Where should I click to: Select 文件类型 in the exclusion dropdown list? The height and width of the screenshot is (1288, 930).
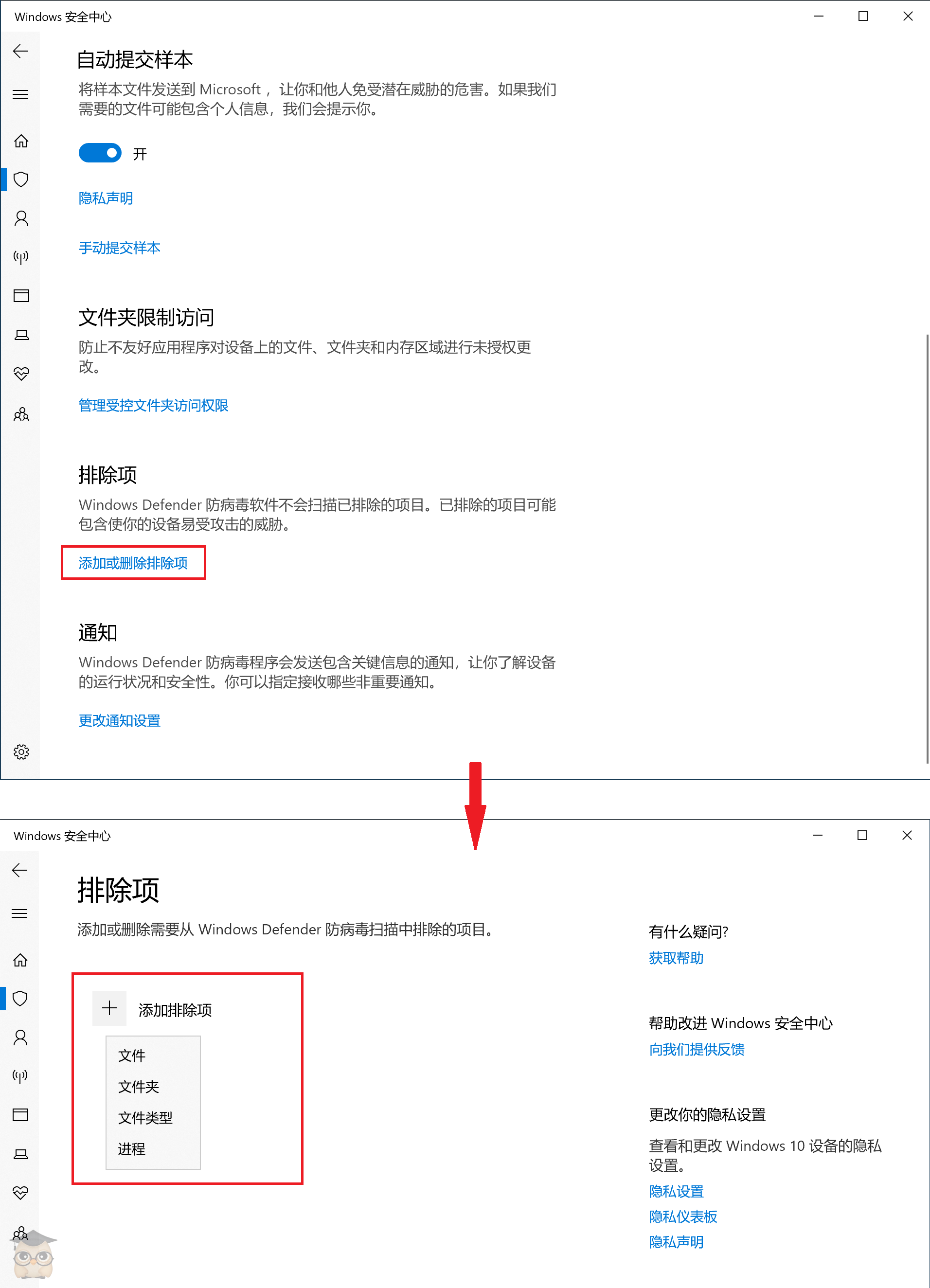click(x=145, y=1118)
